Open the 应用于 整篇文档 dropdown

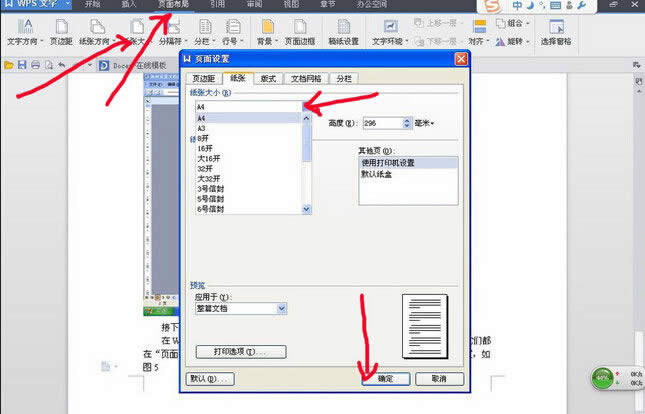tap(281, 308)
